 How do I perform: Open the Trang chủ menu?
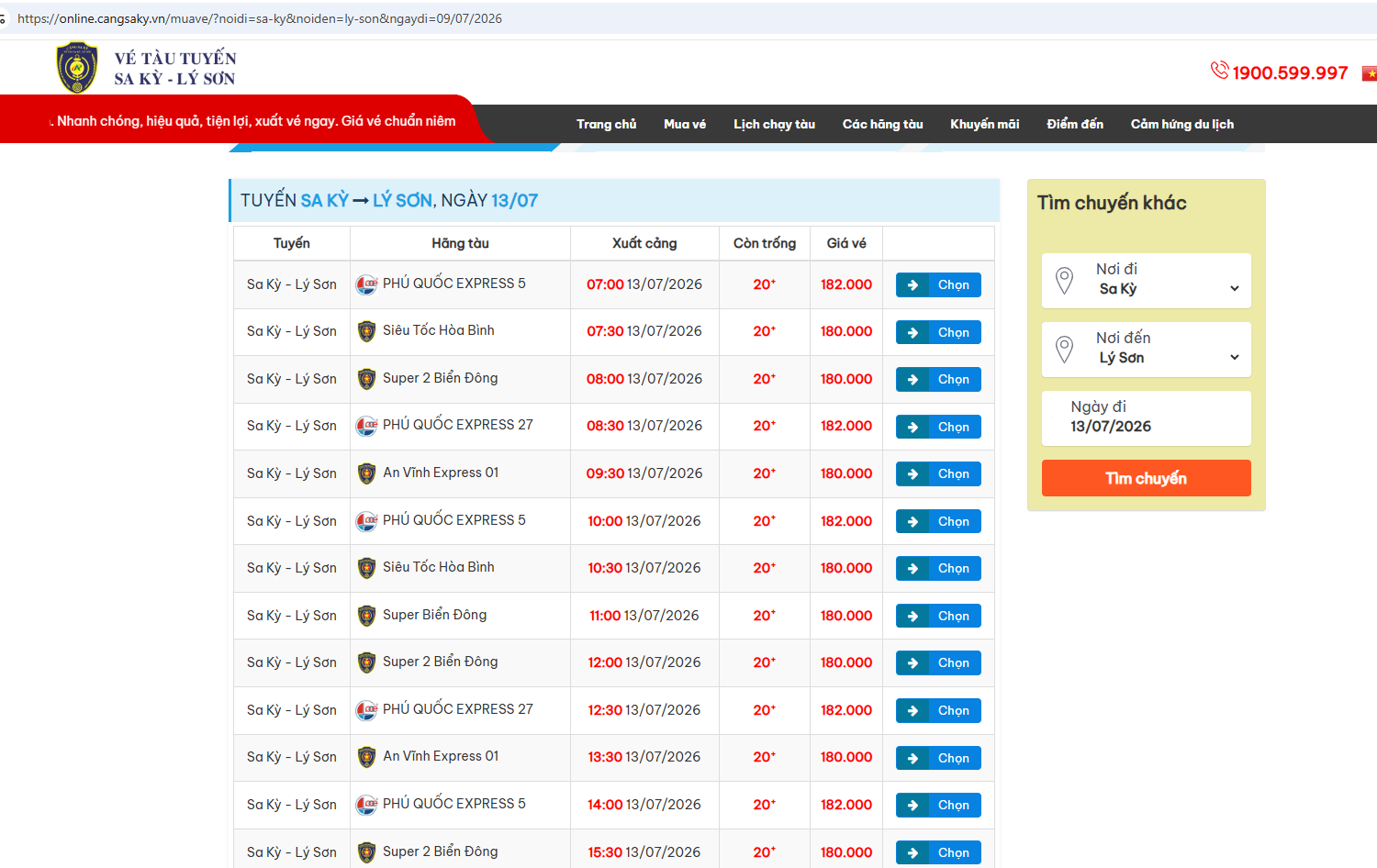tap(606, 124)
